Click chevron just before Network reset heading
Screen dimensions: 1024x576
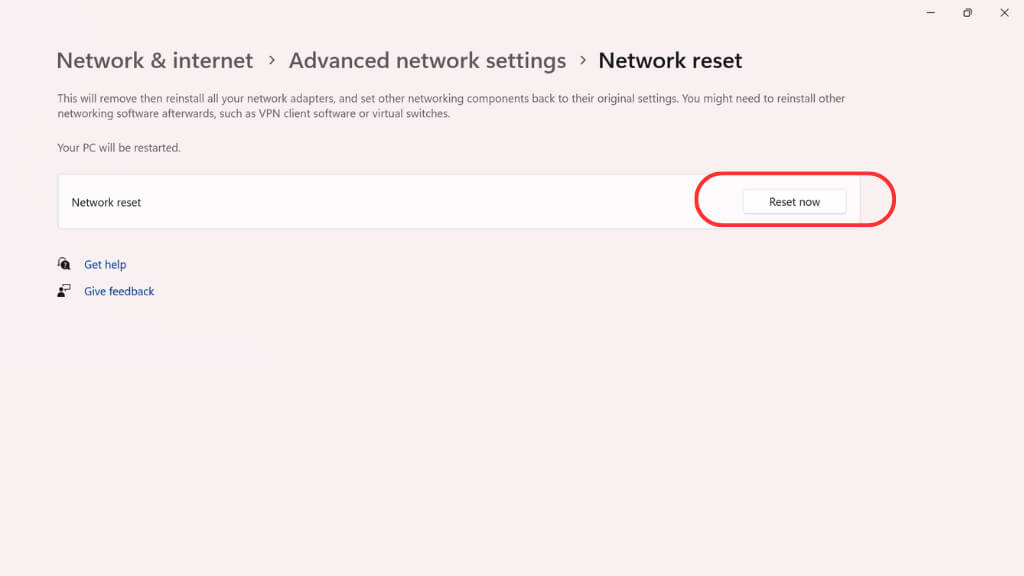click(x=583, y=61)
